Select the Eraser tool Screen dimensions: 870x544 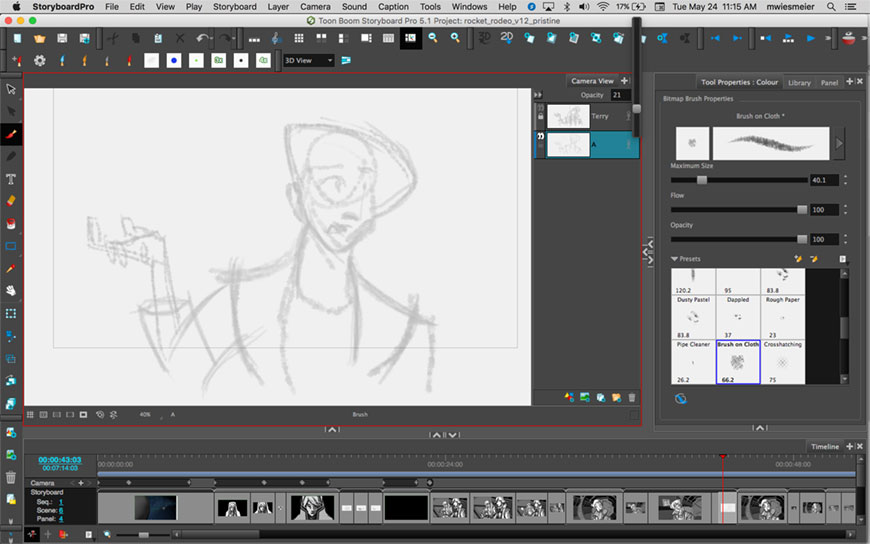tap(11, 201)
